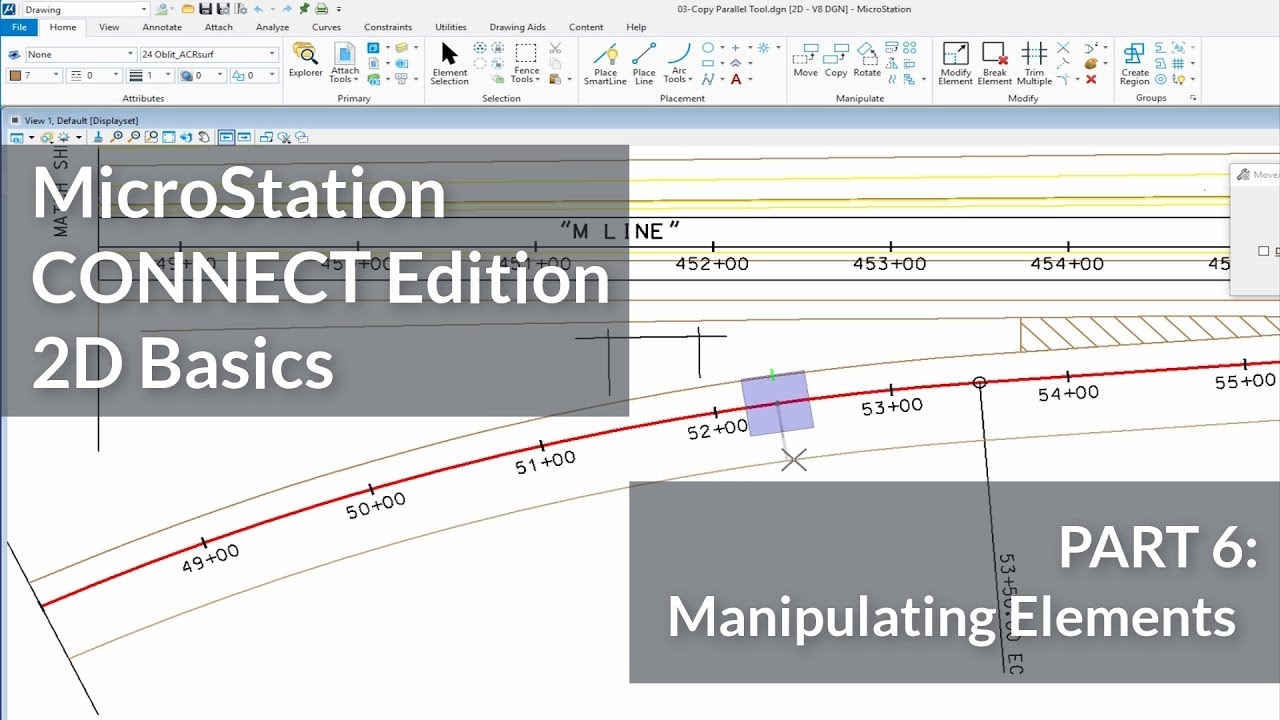Image resolution: width=1280 pixels, height=720 pixels.
Task: Click the Print icon in quick access toolbar
Action: [321, 9]
